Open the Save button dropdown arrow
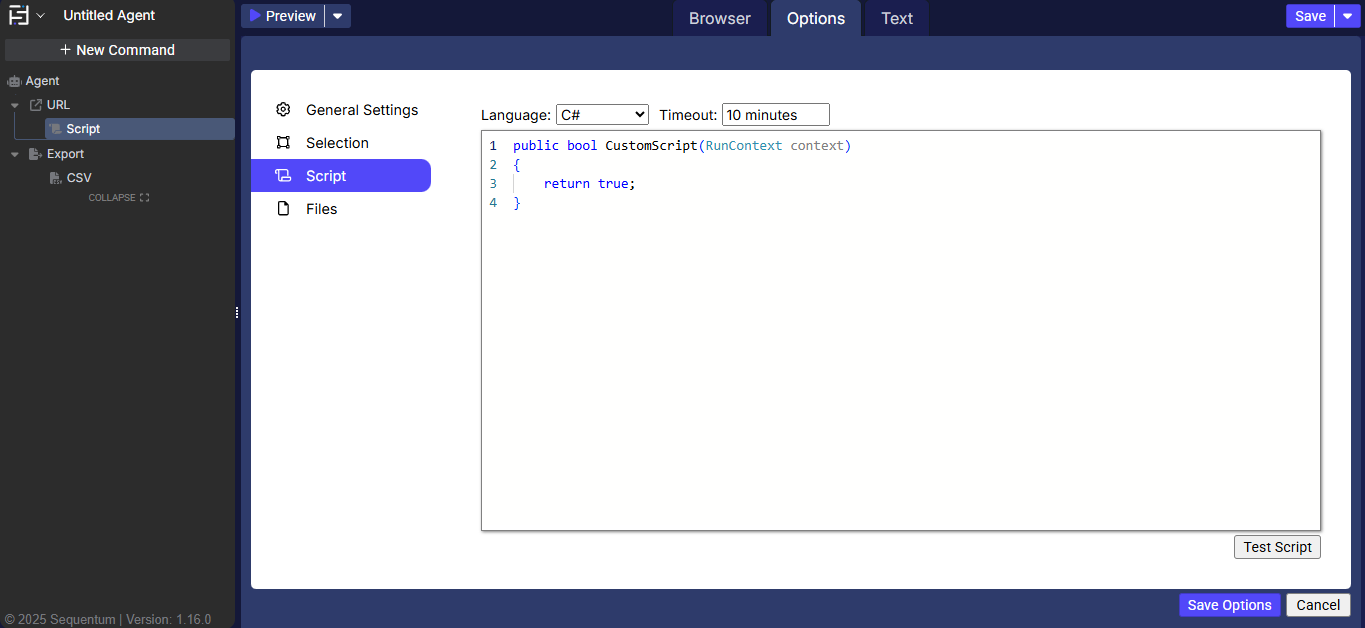 point(1348,16)
